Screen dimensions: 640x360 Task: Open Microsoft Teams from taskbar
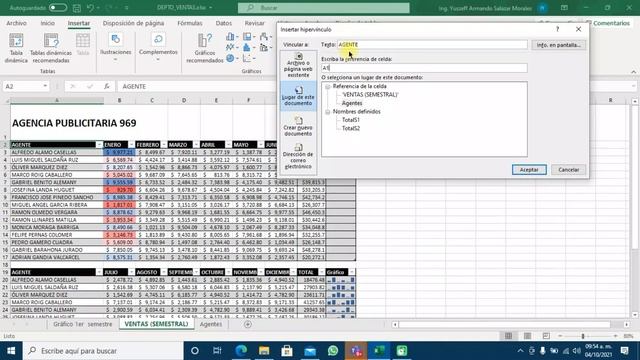[356, 351]
